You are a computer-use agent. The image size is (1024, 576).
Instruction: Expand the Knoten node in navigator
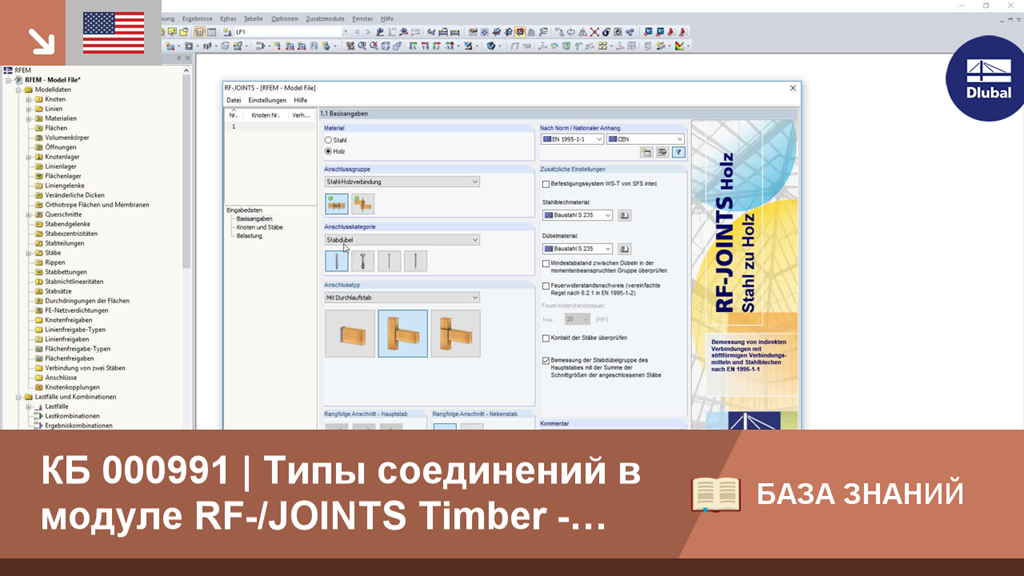29,99
